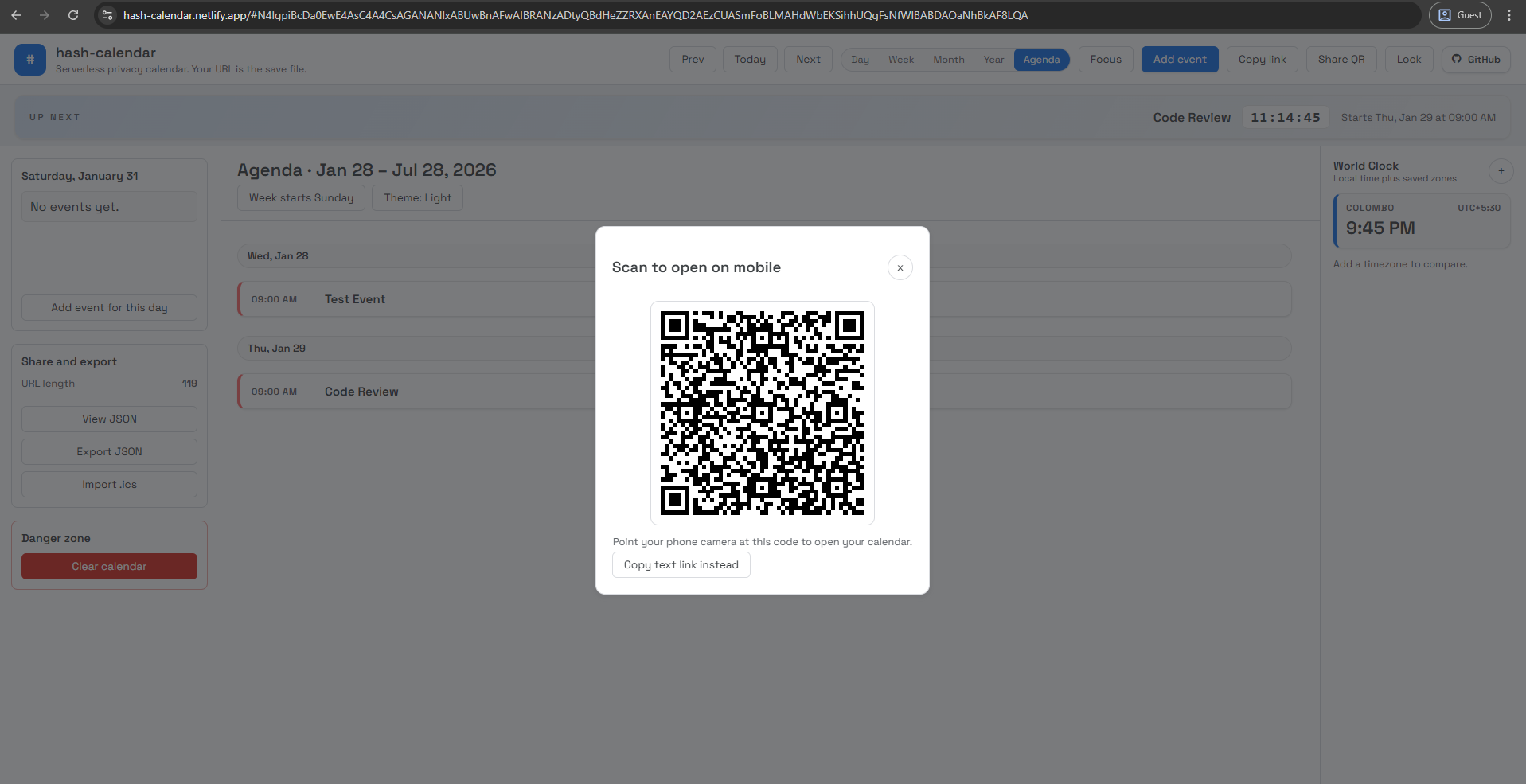Click the Saturday, January 31 heading
1526x784 pixels.
(80, 176)
